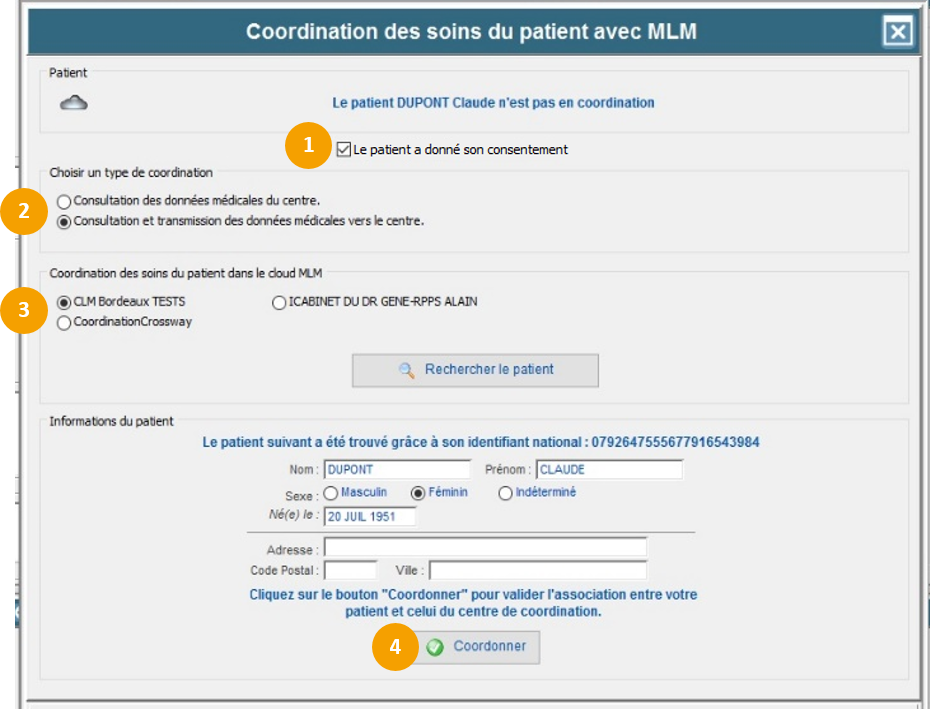
Task: Focus the Code Postal field
Action: click(x=350, y=570)
